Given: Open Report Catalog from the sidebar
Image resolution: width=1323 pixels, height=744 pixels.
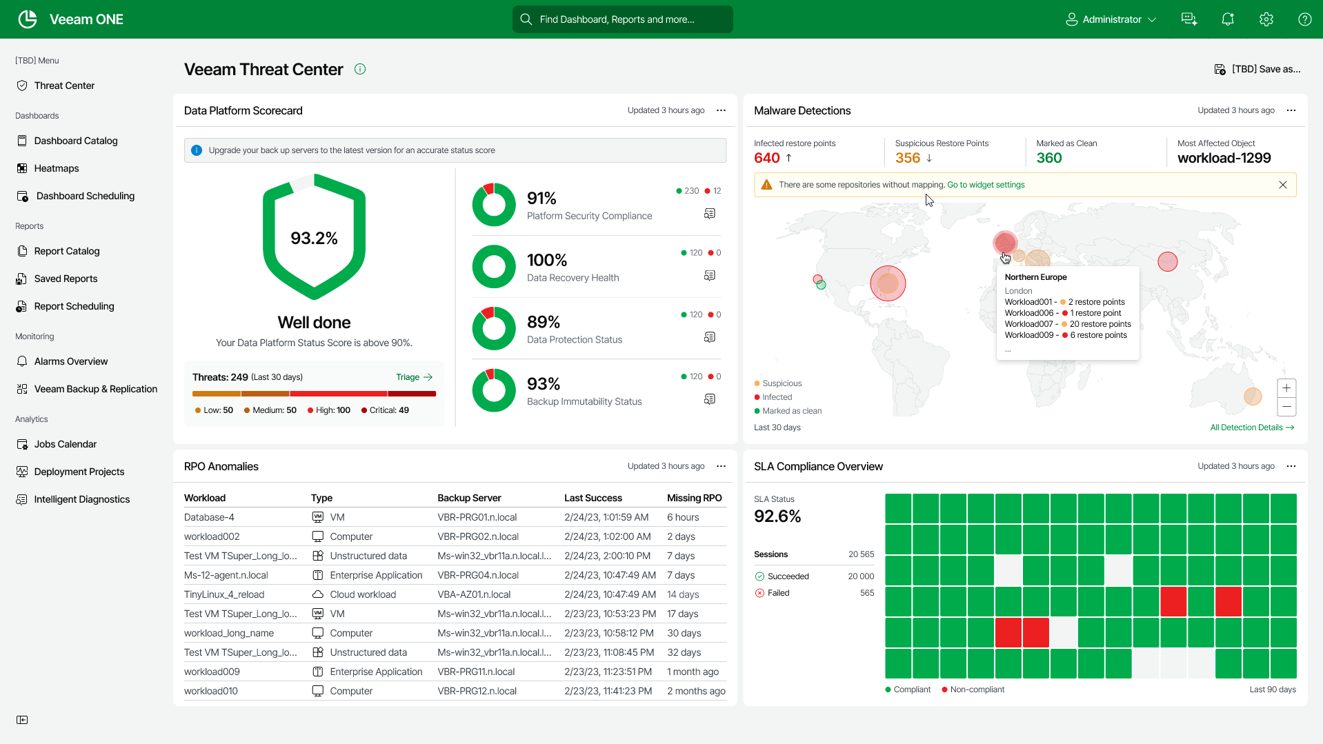Looking at the screenshot, I should pos(66,251).
